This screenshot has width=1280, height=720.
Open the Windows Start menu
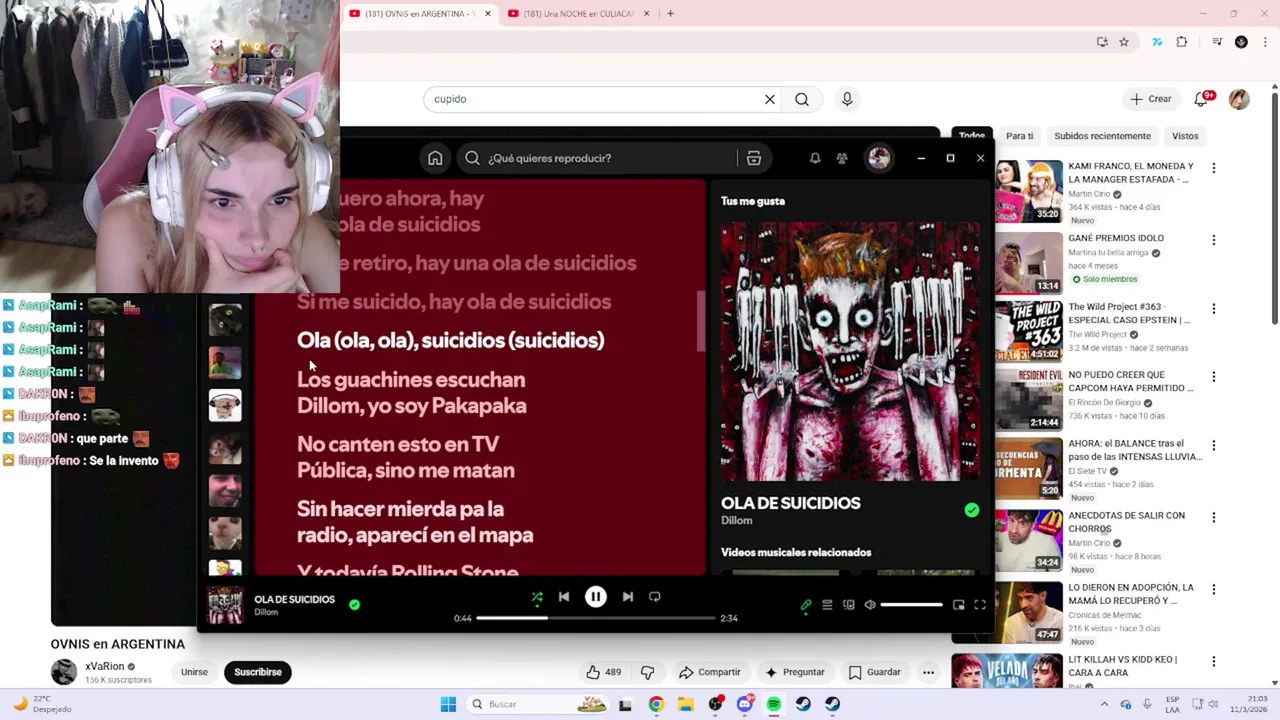coord(449,704)
